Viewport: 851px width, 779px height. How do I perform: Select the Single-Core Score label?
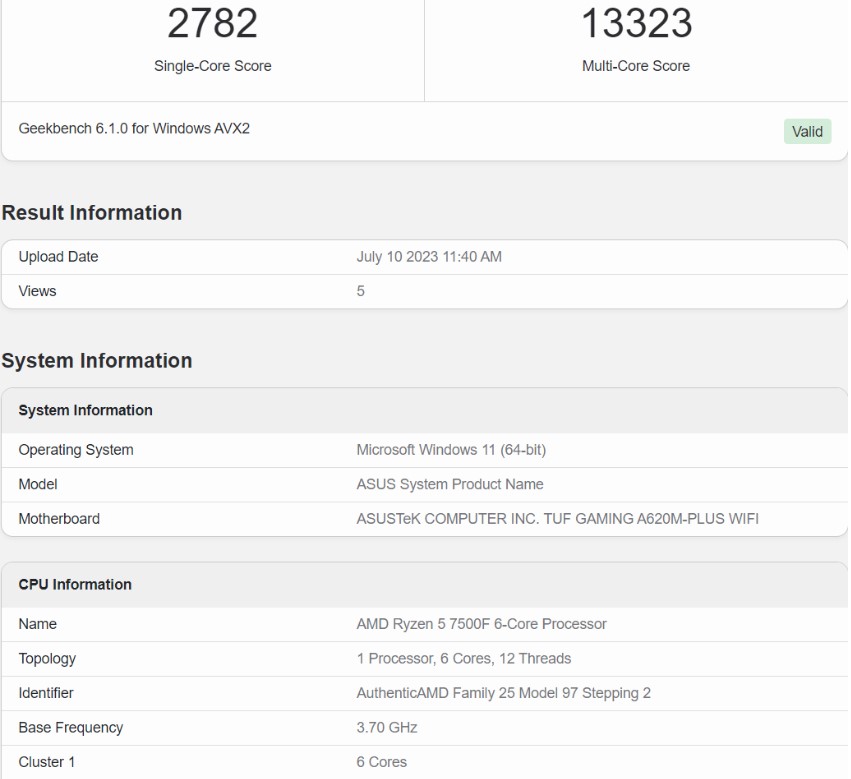click(x=212, y=66)
